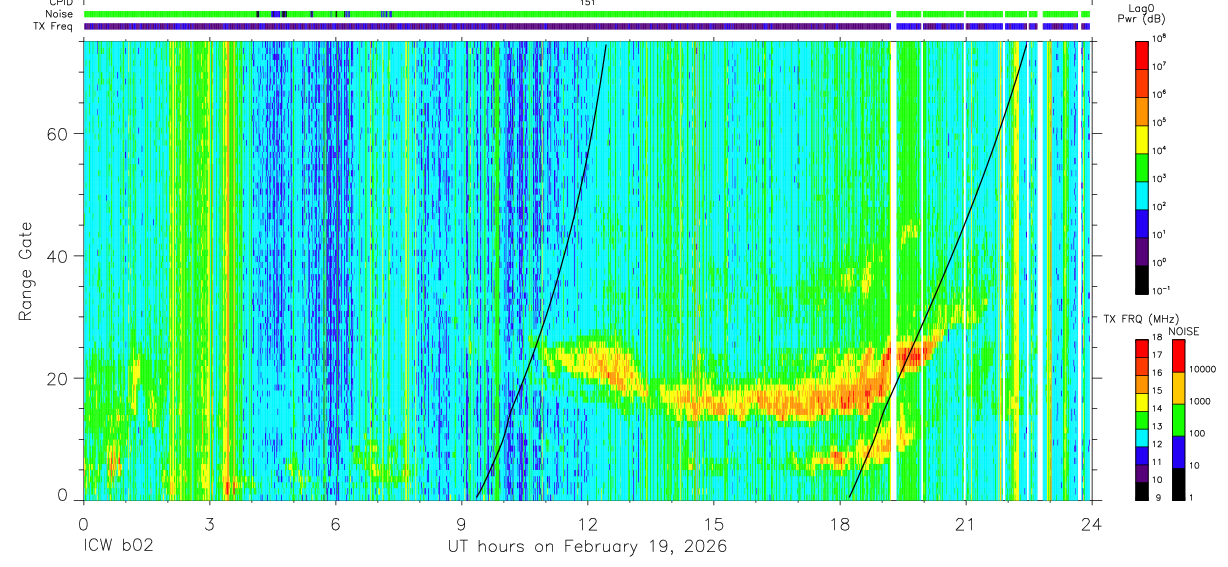The height and width of the screenshot is (567, 1228).
Task: Click the "NOISE" legend title
Action: 1184,331
